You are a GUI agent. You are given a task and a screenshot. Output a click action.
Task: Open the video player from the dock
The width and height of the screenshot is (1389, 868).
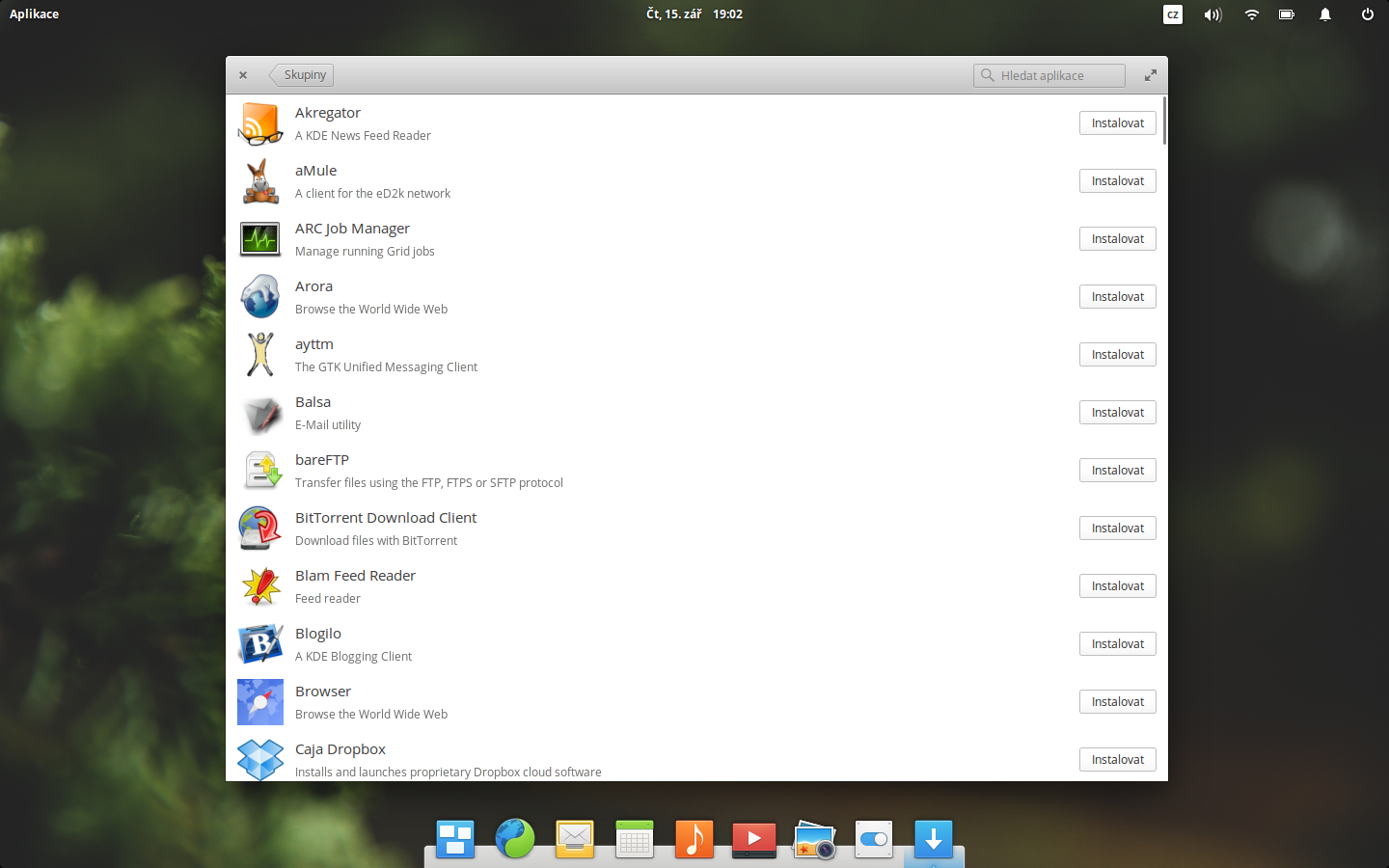pos(753,839)
